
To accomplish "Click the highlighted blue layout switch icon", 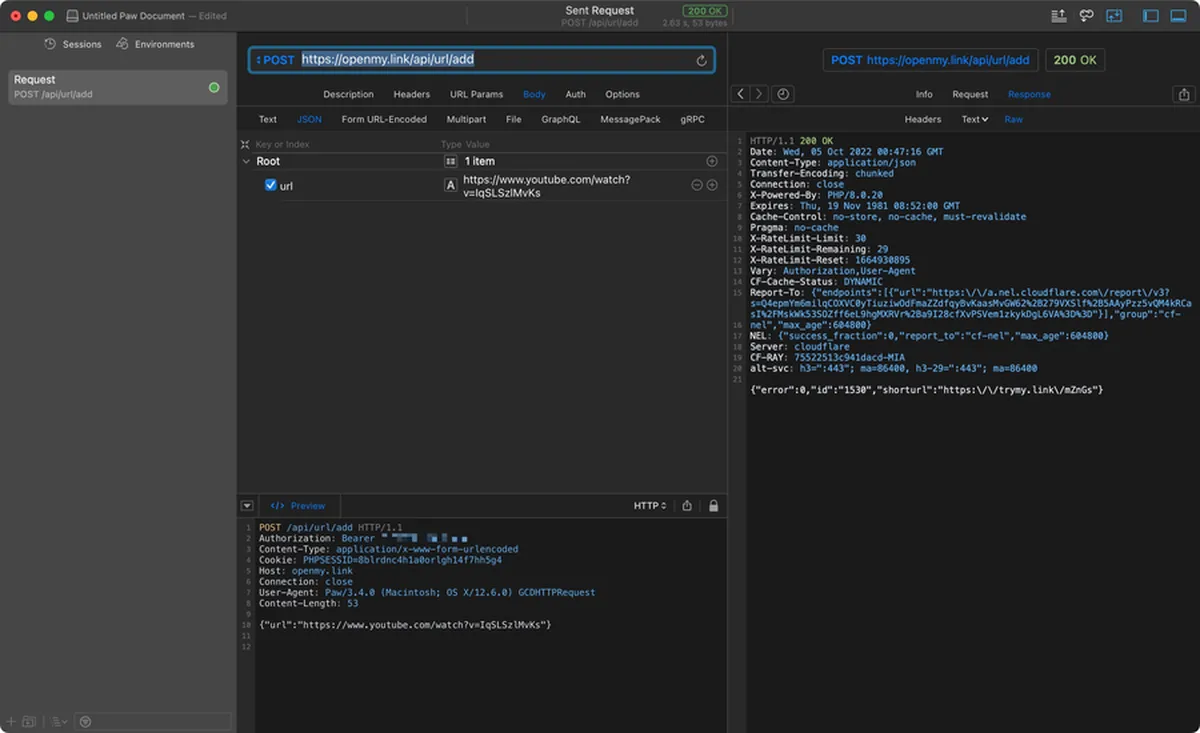I will point(1114,16).
